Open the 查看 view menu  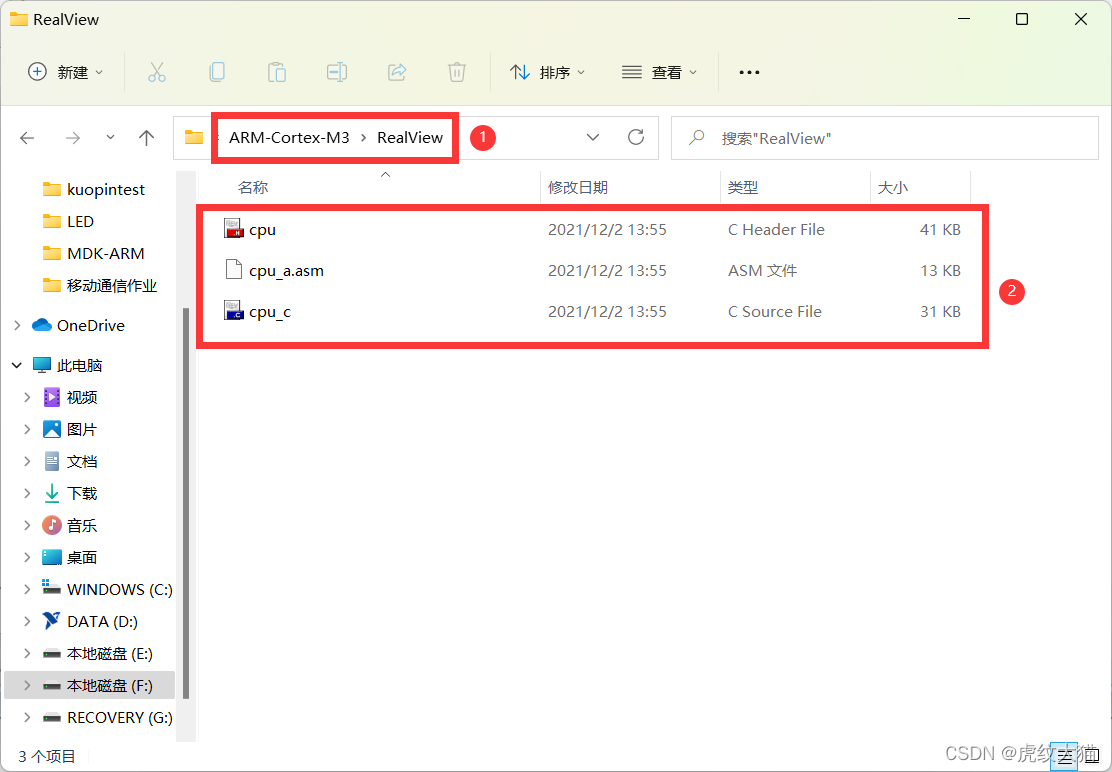click(x=660, y=72)
